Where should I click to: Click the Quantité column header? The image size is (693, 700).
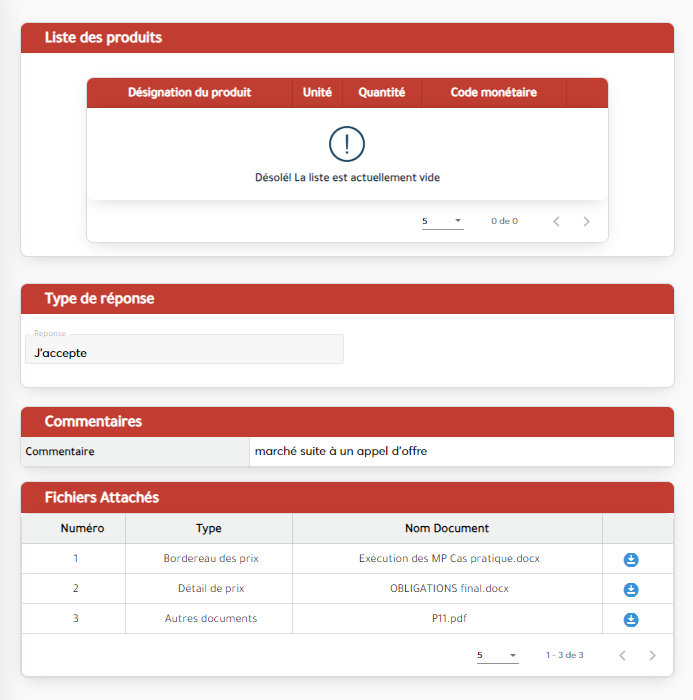pos(382,92)
